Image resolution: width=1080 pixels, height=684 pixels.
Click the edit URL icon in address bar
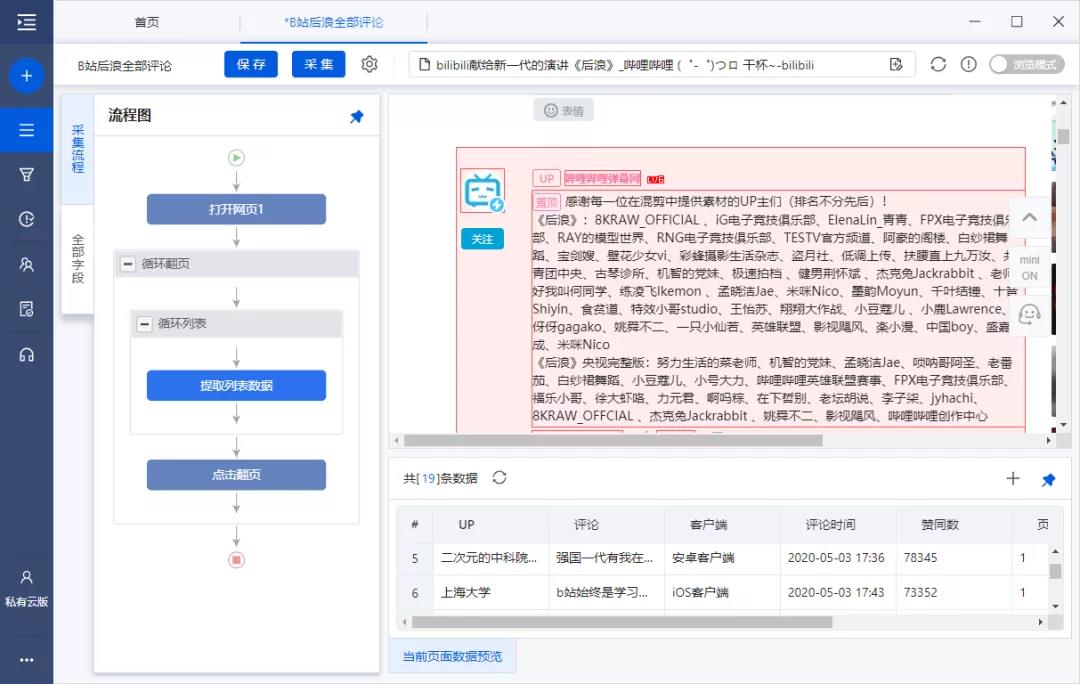click(x=896, y=64)
